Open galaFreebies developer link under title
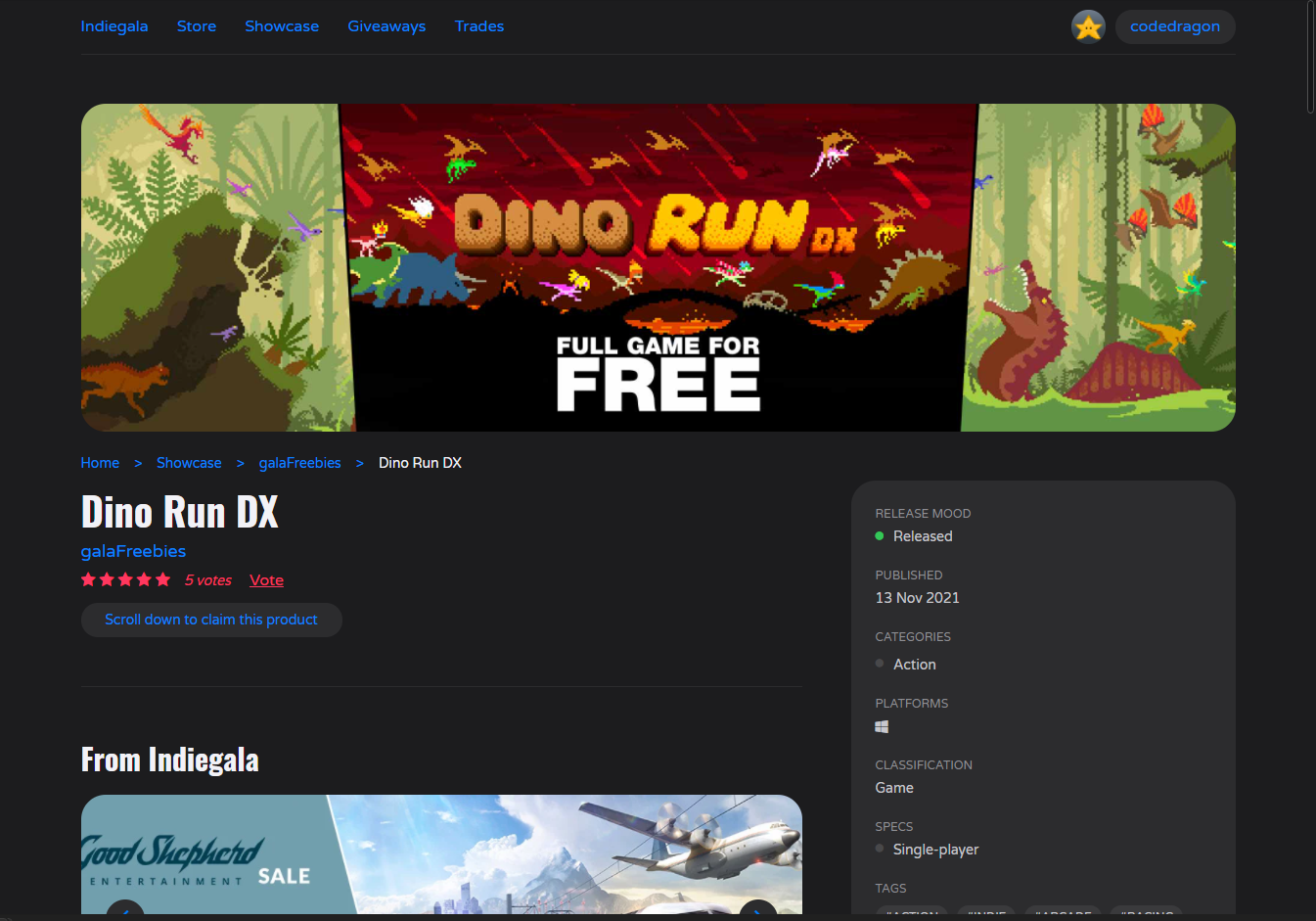The height and width of the screenshot is (921, 1316). (x=133, y=551)
